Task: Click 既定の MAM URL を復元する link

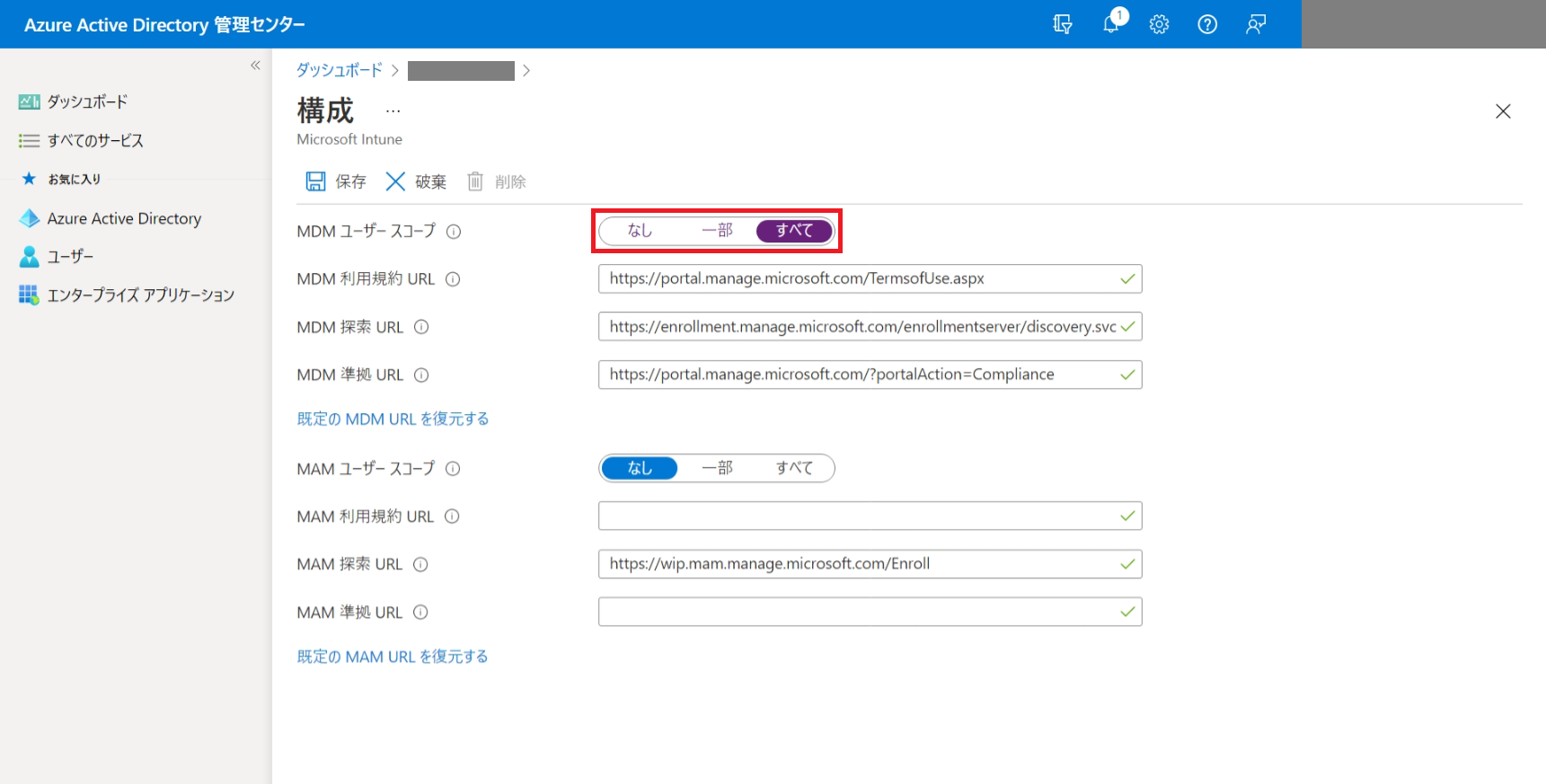Action: 393,656
